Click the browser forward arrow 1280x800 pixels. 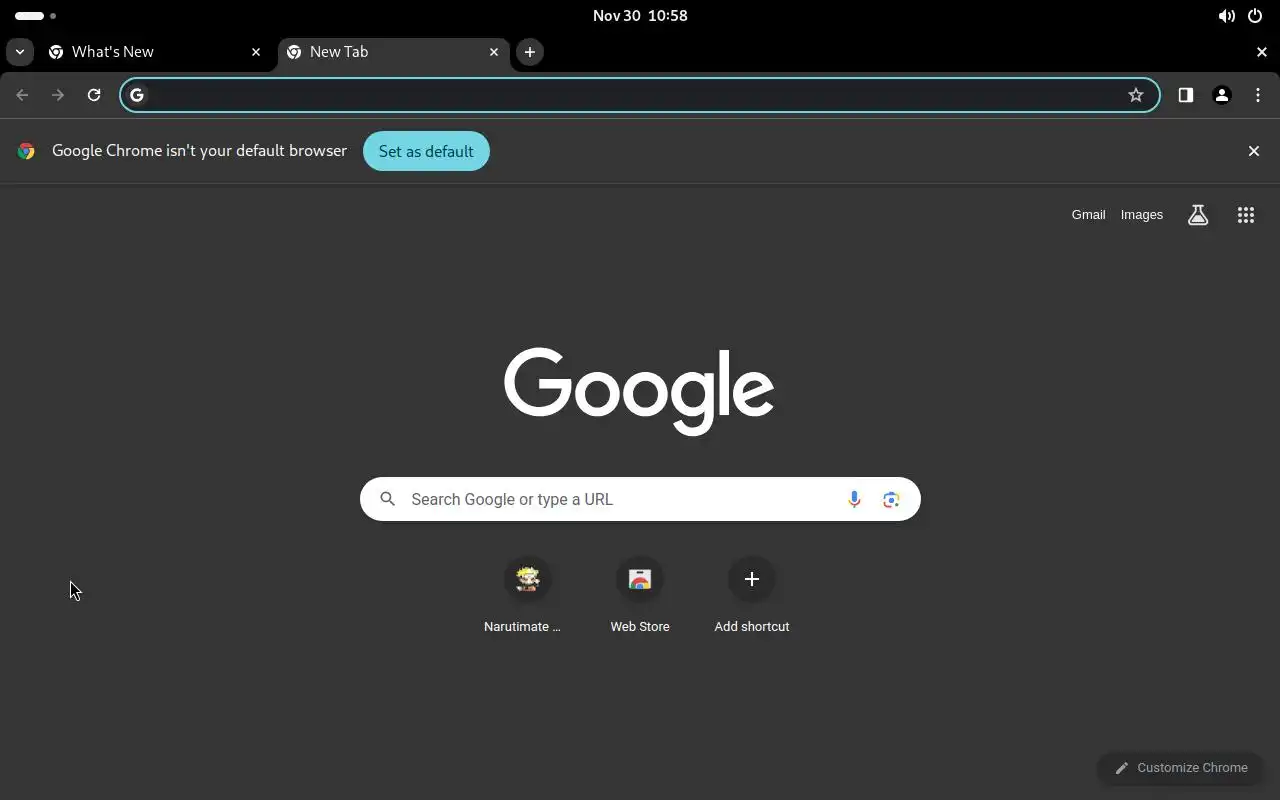coord(58,95)
